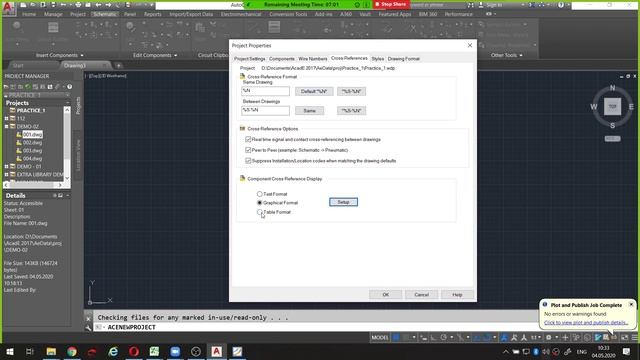
Task: Open Google Chrome from taskbar
Action: (72, 351)
